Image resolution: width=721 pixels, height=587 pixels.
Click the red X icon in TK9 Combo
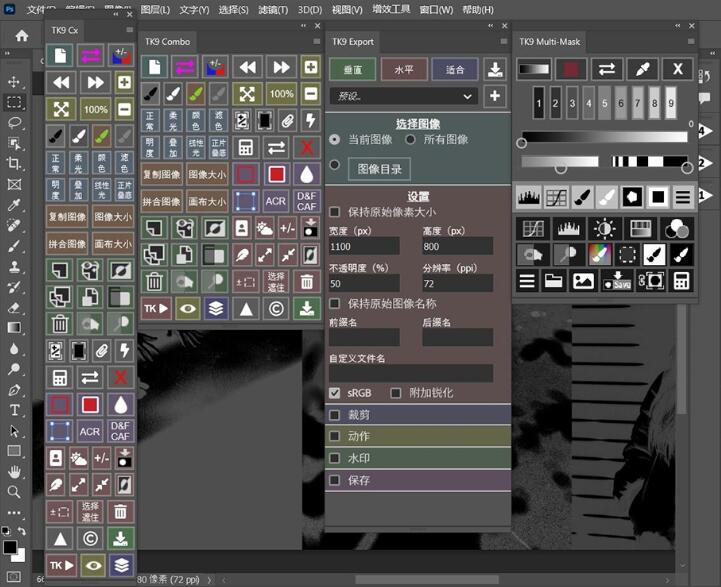[x=307, y=147]
